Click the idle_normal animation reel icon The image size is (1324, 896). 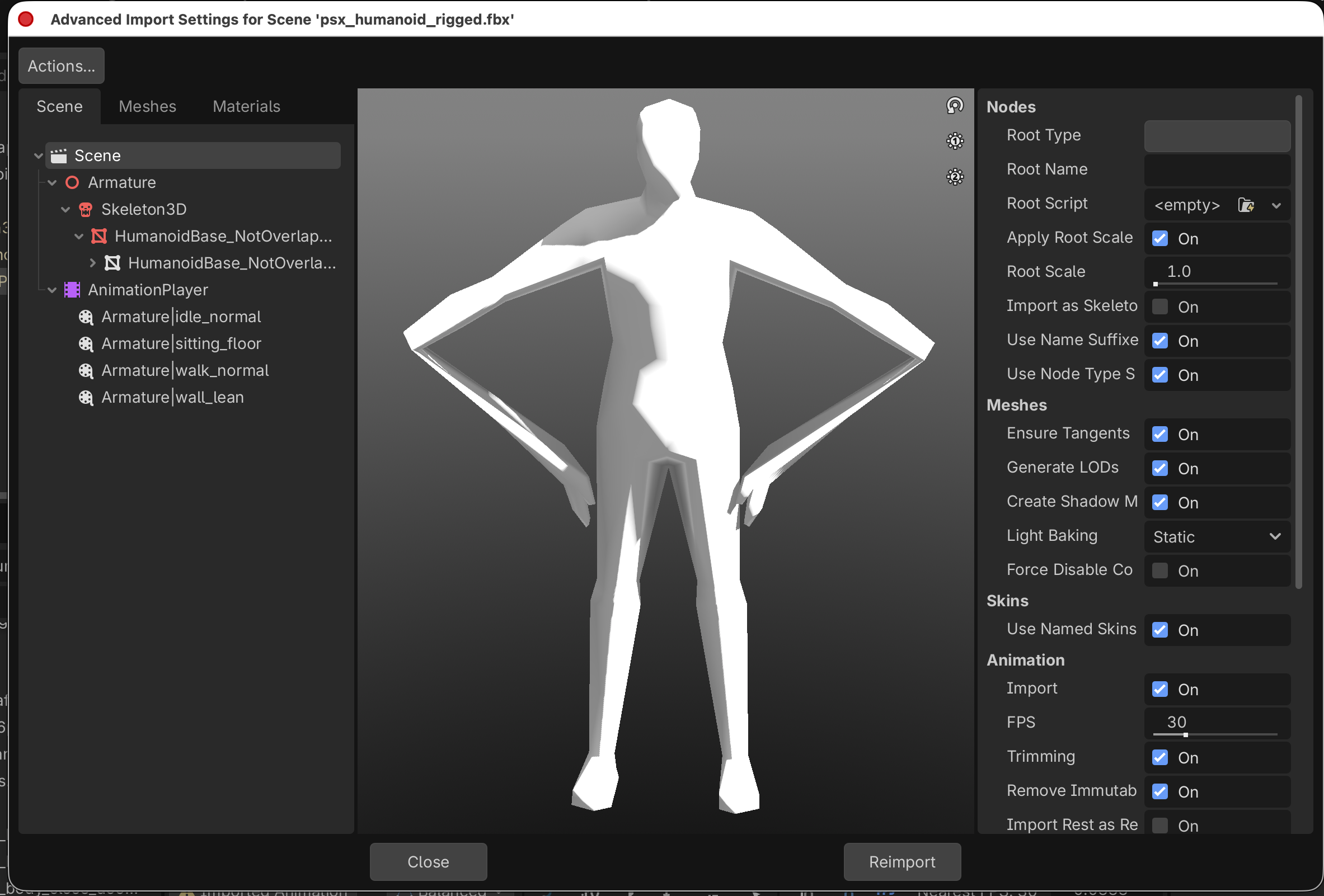point(86,317)
